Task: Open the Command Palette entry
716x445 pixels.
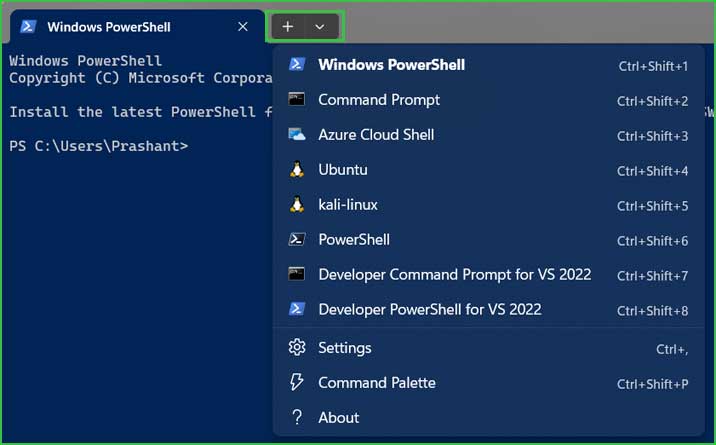Action: pos(489,382)
